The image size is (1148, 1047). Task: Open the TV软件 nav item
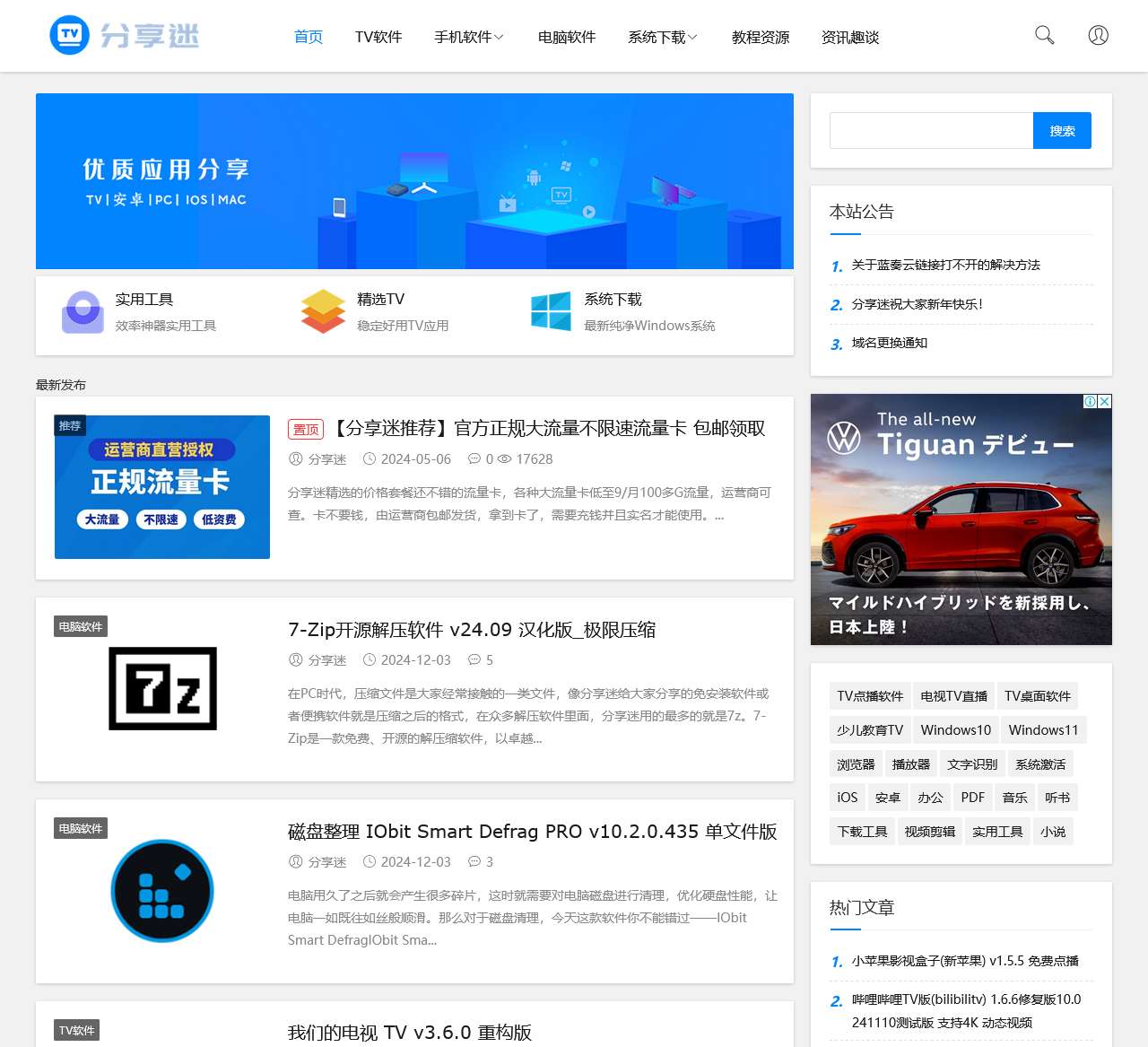[x=378, y=37]
